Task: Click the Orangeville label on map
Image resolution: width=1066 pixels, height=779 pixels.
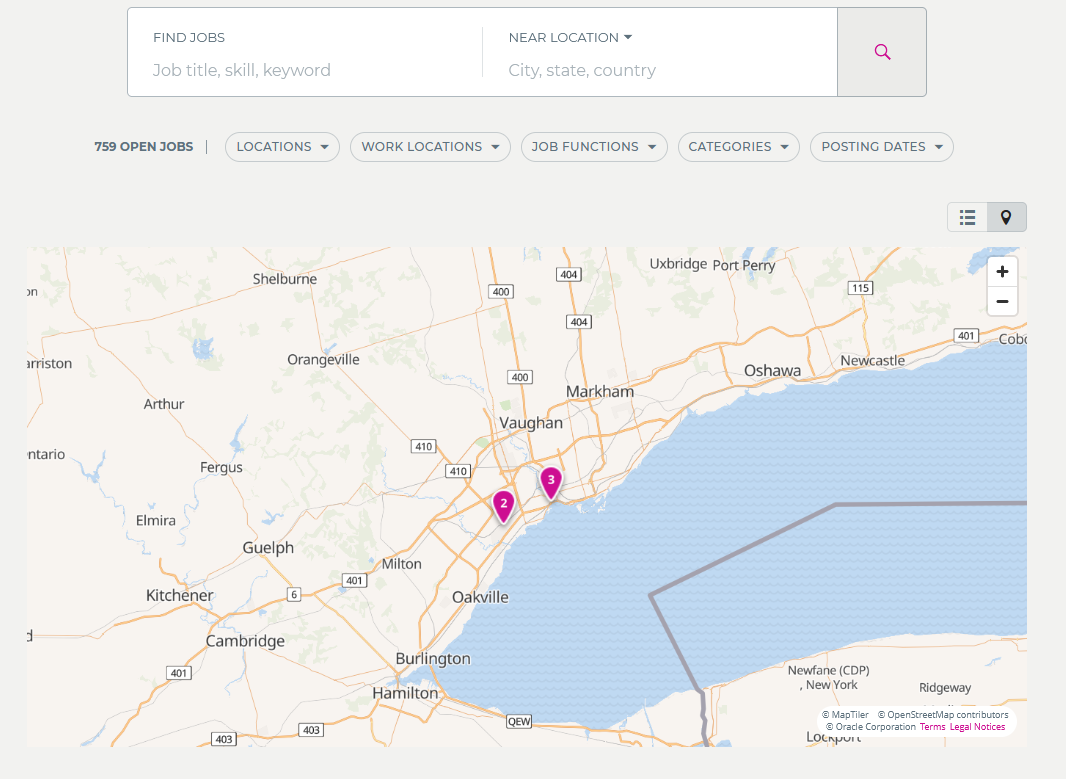Action: click(323, 360)
